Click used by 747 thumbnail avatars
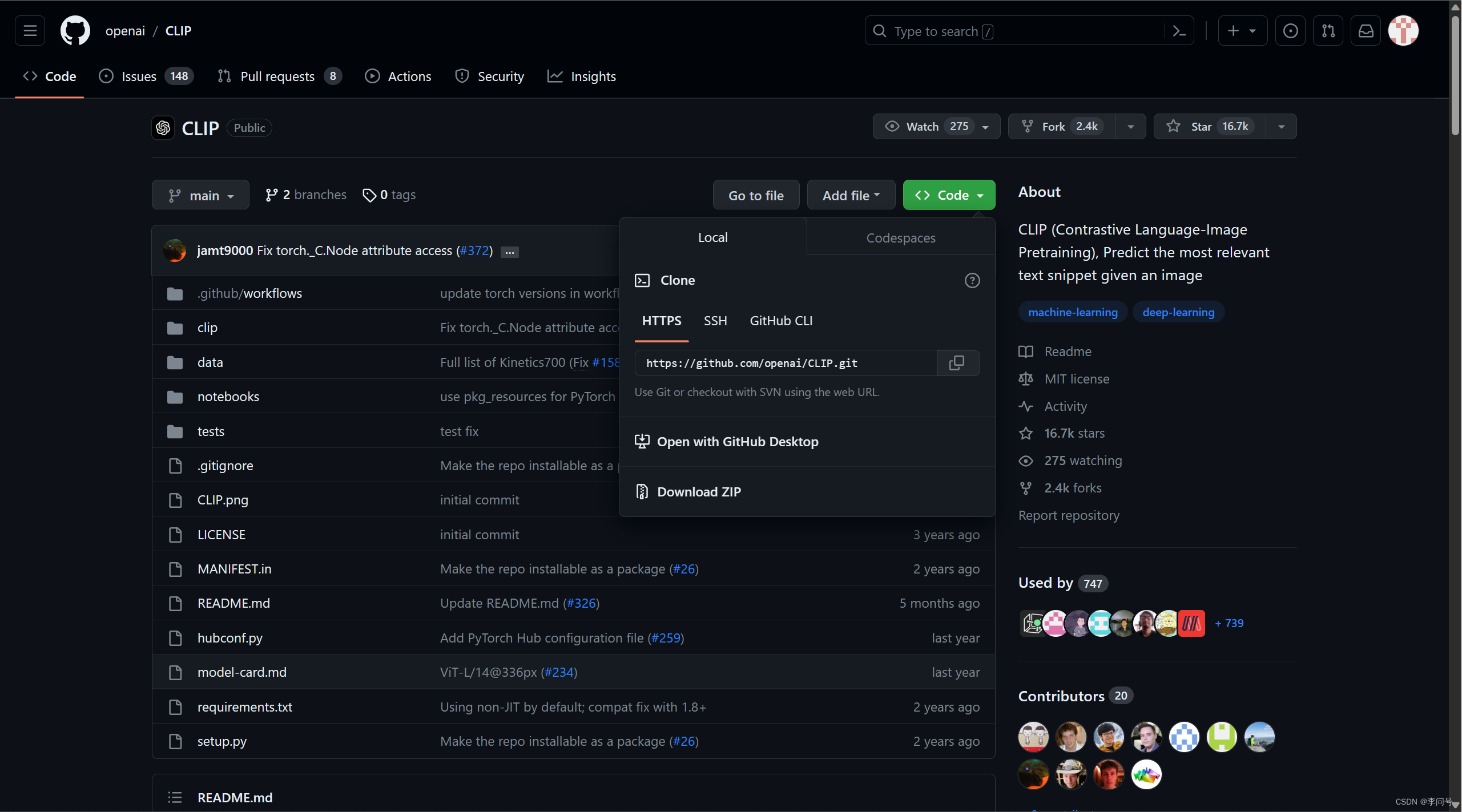1462x812 pixels. [1112, 623]
